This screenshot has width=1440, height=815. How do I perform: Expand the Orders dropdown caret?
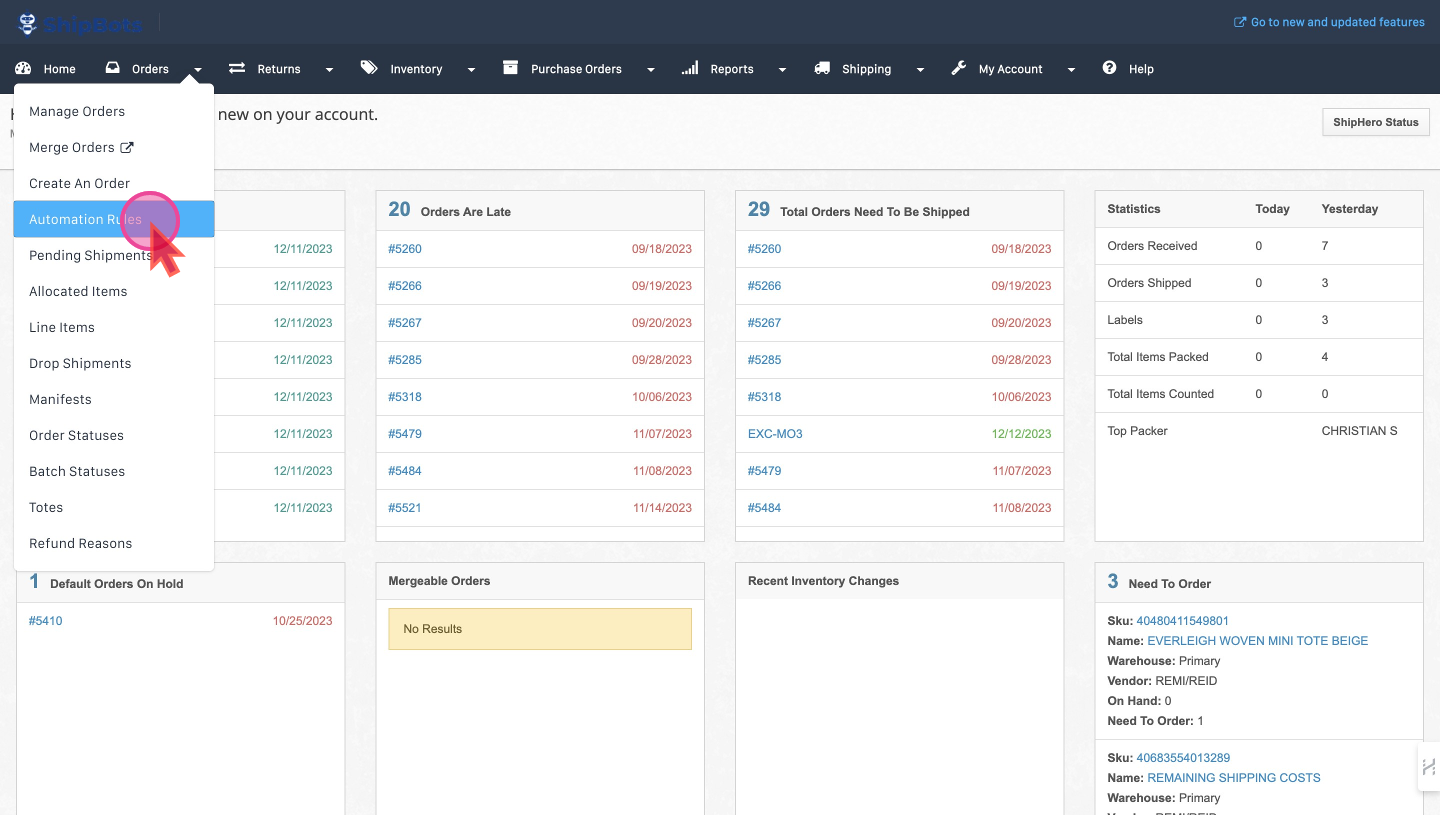pyautogui.click(x=198, y=70)
